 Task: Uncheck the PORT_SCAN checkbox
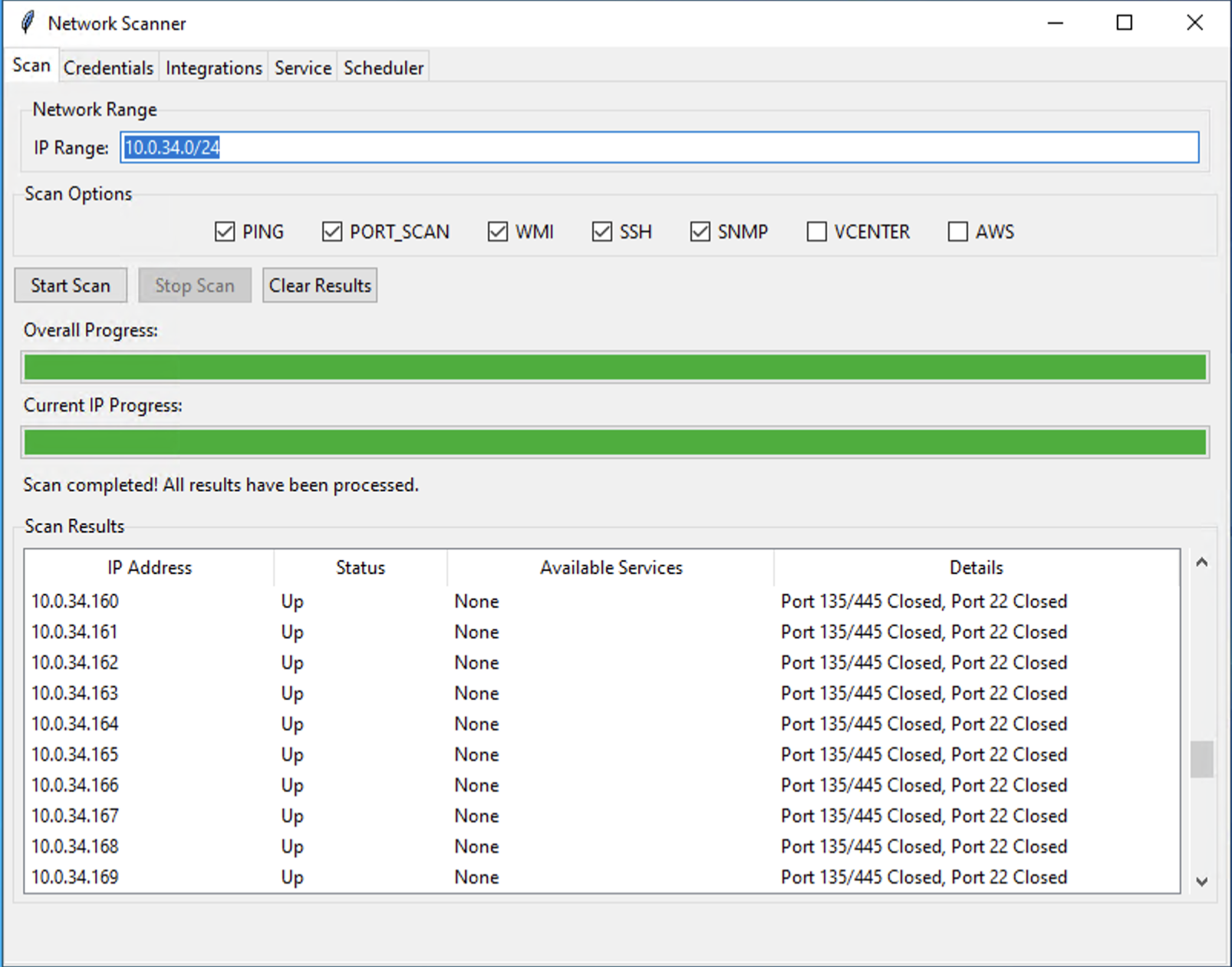tap(332, 232)
